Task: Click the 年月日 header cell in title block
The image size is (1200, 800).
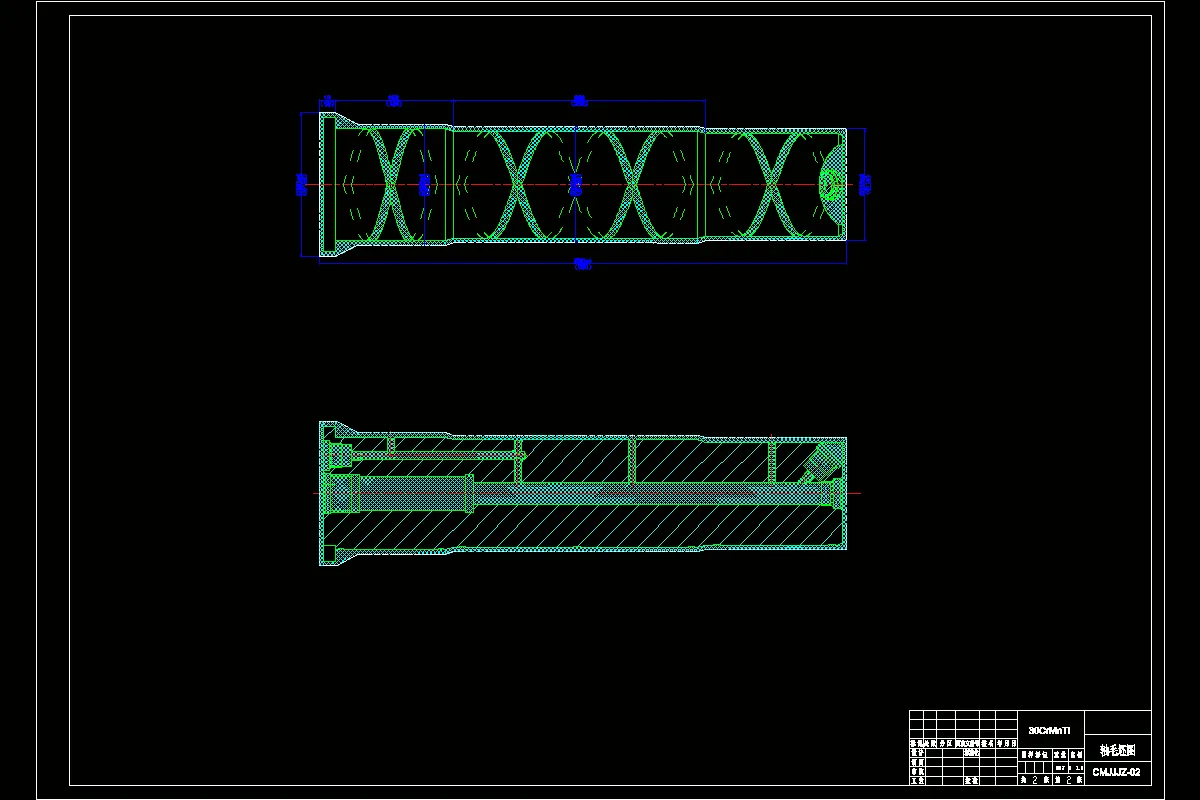Action: (x=1006, y=744)
